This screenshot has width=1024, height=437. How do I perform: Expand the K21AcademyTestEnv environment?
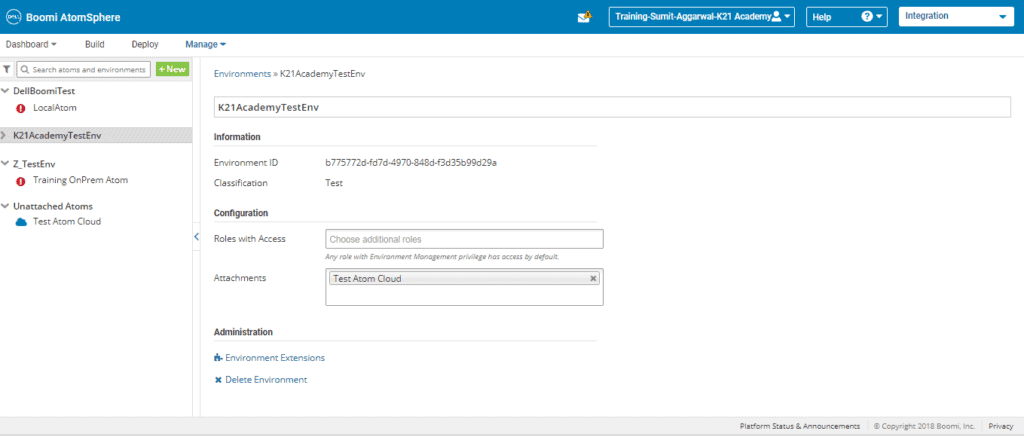[5, 135]
